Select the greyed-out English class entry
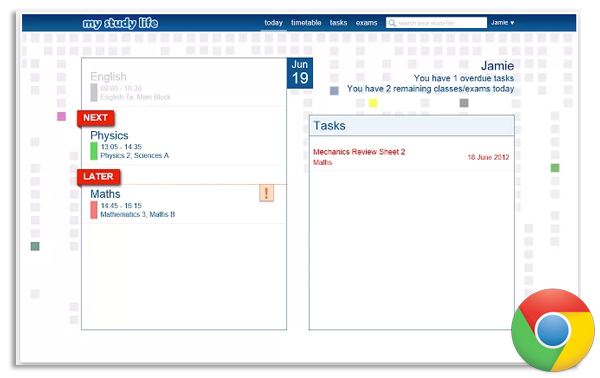The width and height of the screenshot is (600, 378). pos(184,86)
